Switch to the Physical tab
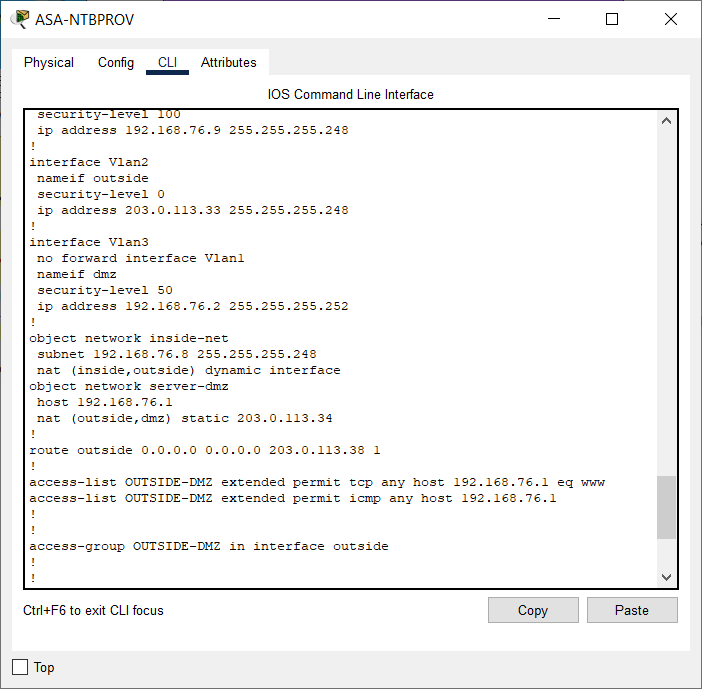Image resolution: width=702 pixels, height=689 pixels. (x=49, y=62)
